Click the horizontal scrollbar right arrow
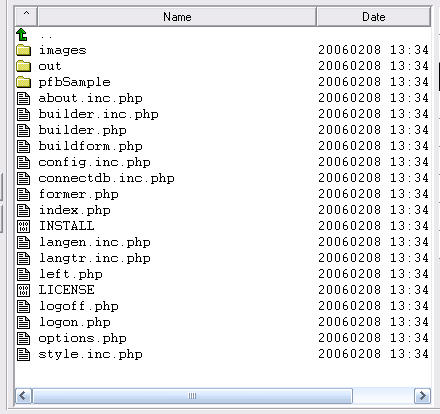This screenshot has height=414, width=440. click(x=422, y=396)
